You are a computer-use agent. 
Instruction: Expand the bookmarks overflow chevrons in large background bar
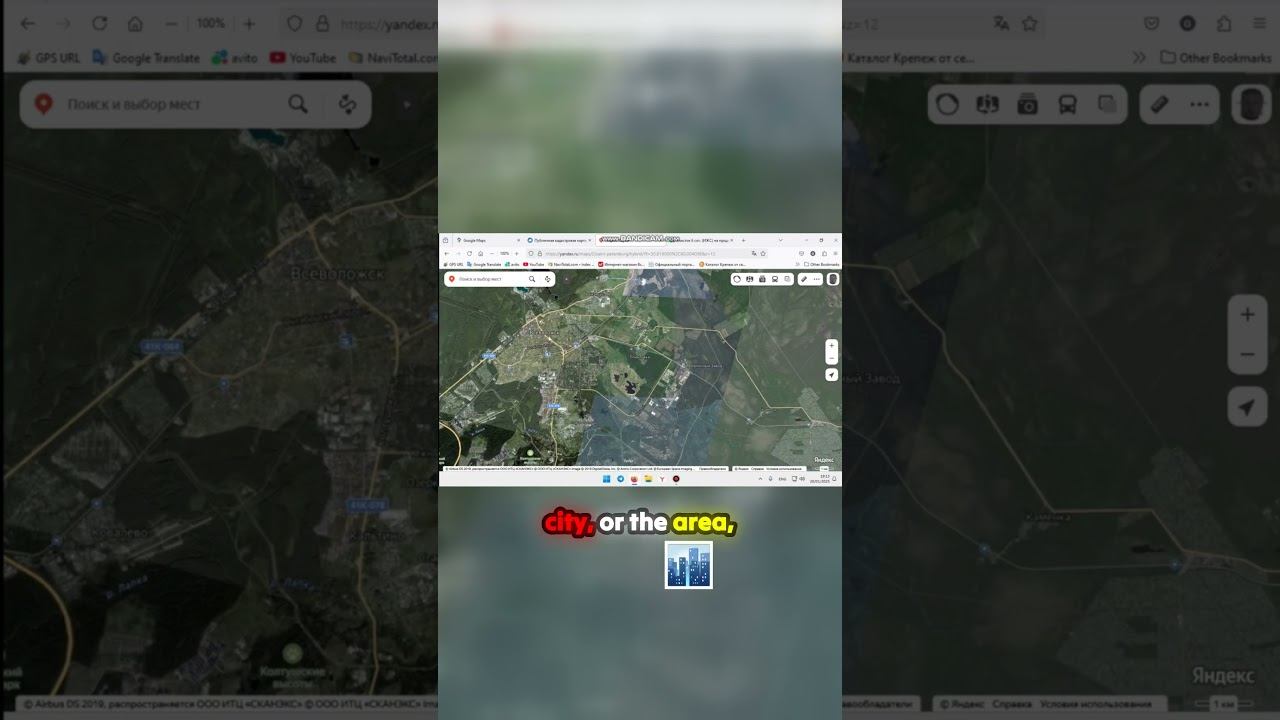[x=1139, y=58]
